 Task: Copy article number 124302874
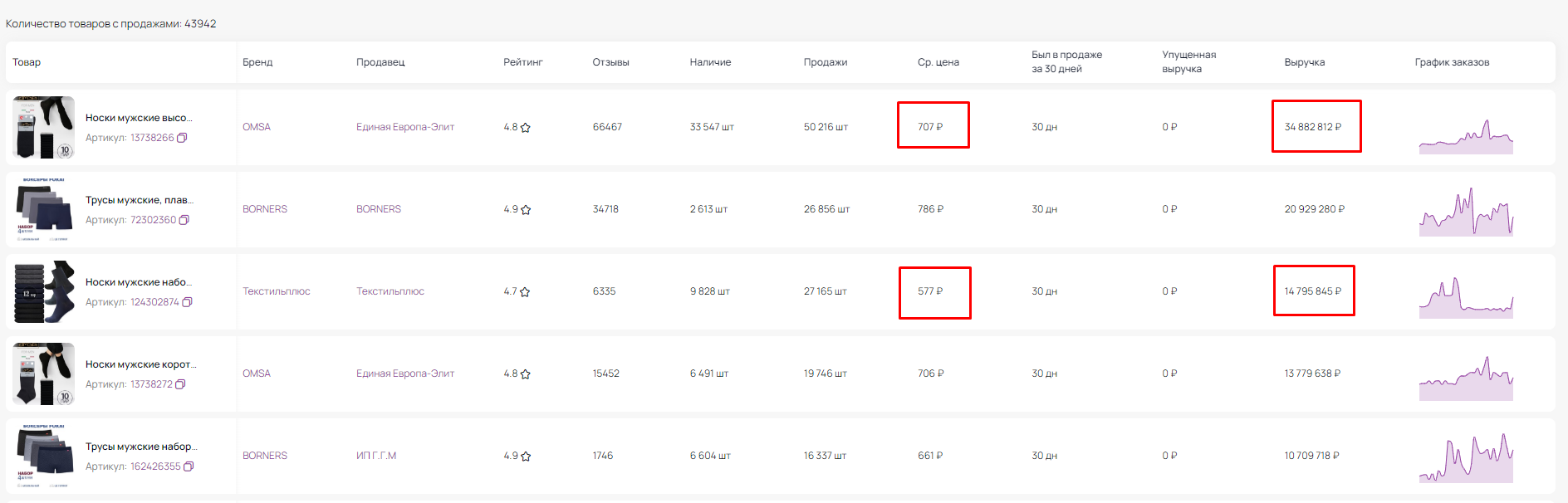[187, 302]
